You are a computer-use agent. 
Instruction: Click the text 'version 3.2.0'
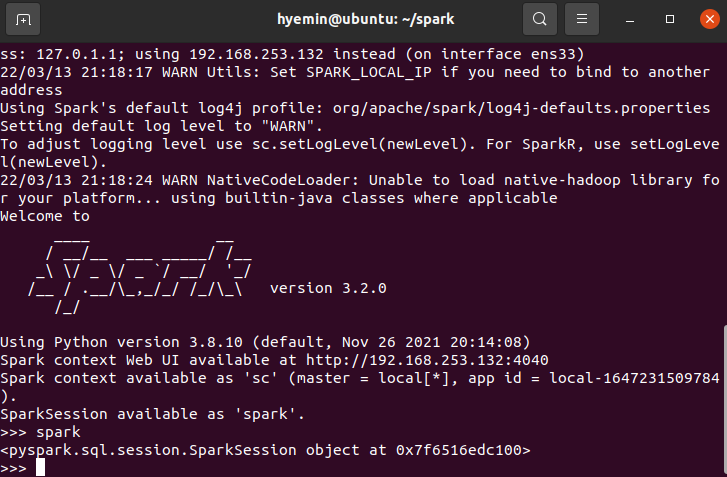click(328, 288)
